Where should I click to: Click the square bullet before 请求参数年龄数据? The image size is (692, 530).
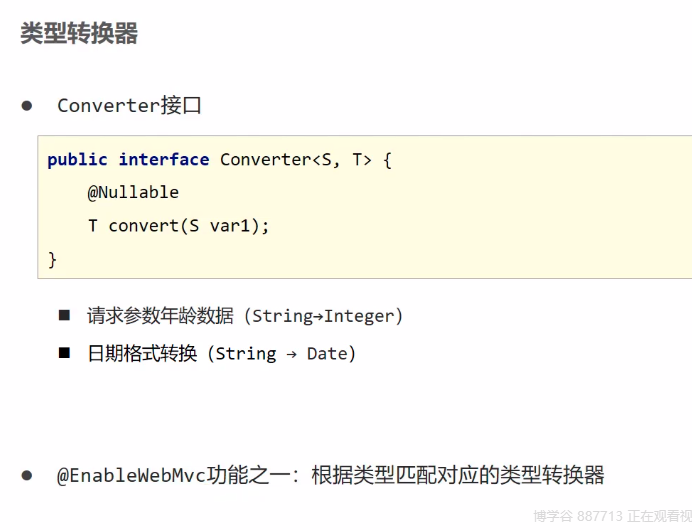pyautogui.click(x=64, y=315)
